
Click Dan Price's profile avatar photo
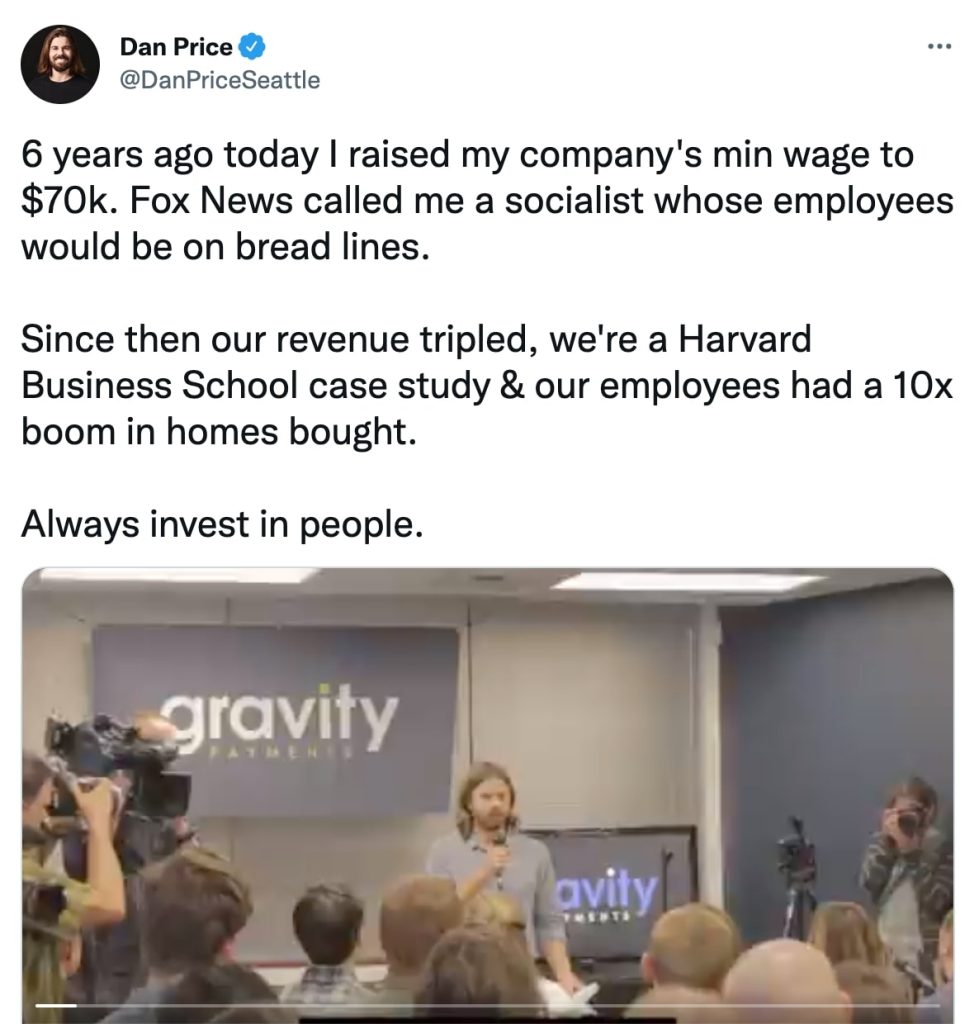[60, 64]
